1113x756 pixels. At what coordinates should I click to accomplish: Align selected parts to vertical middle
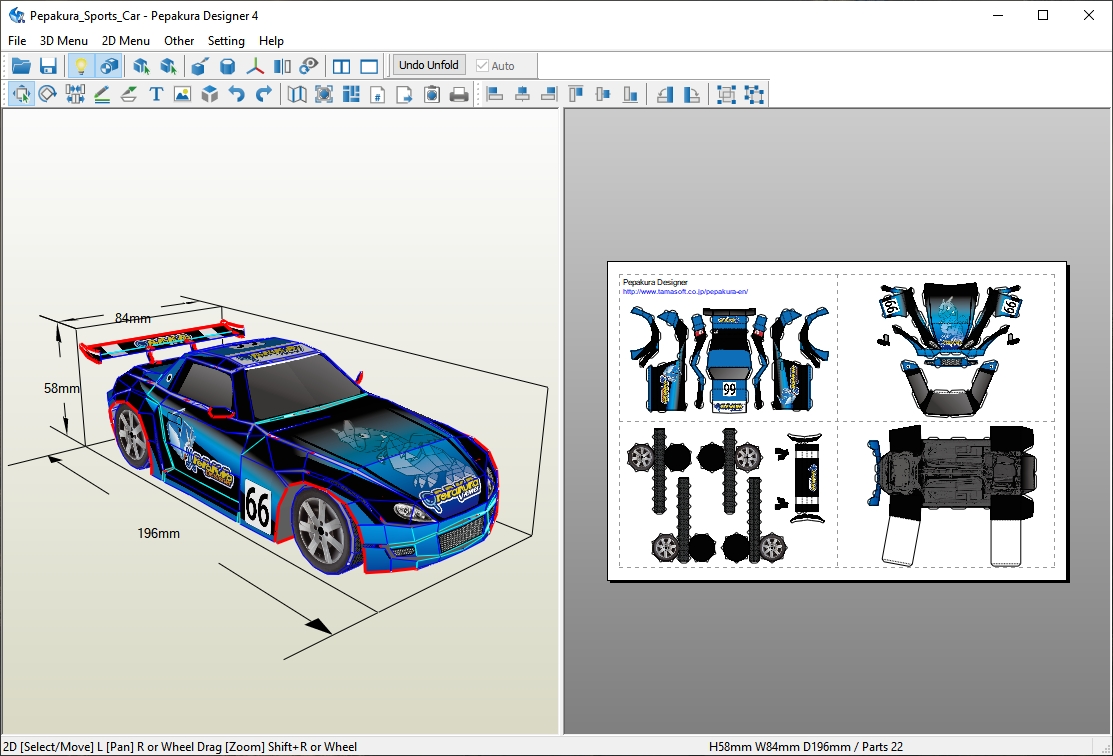coord(603,94)
